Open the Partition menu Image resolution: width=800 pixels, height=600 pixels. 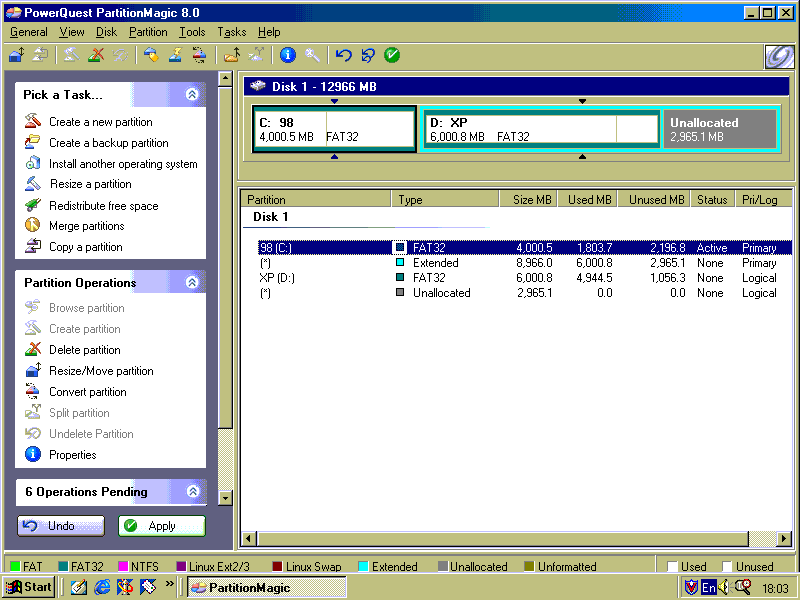click(x=148, y=32)
